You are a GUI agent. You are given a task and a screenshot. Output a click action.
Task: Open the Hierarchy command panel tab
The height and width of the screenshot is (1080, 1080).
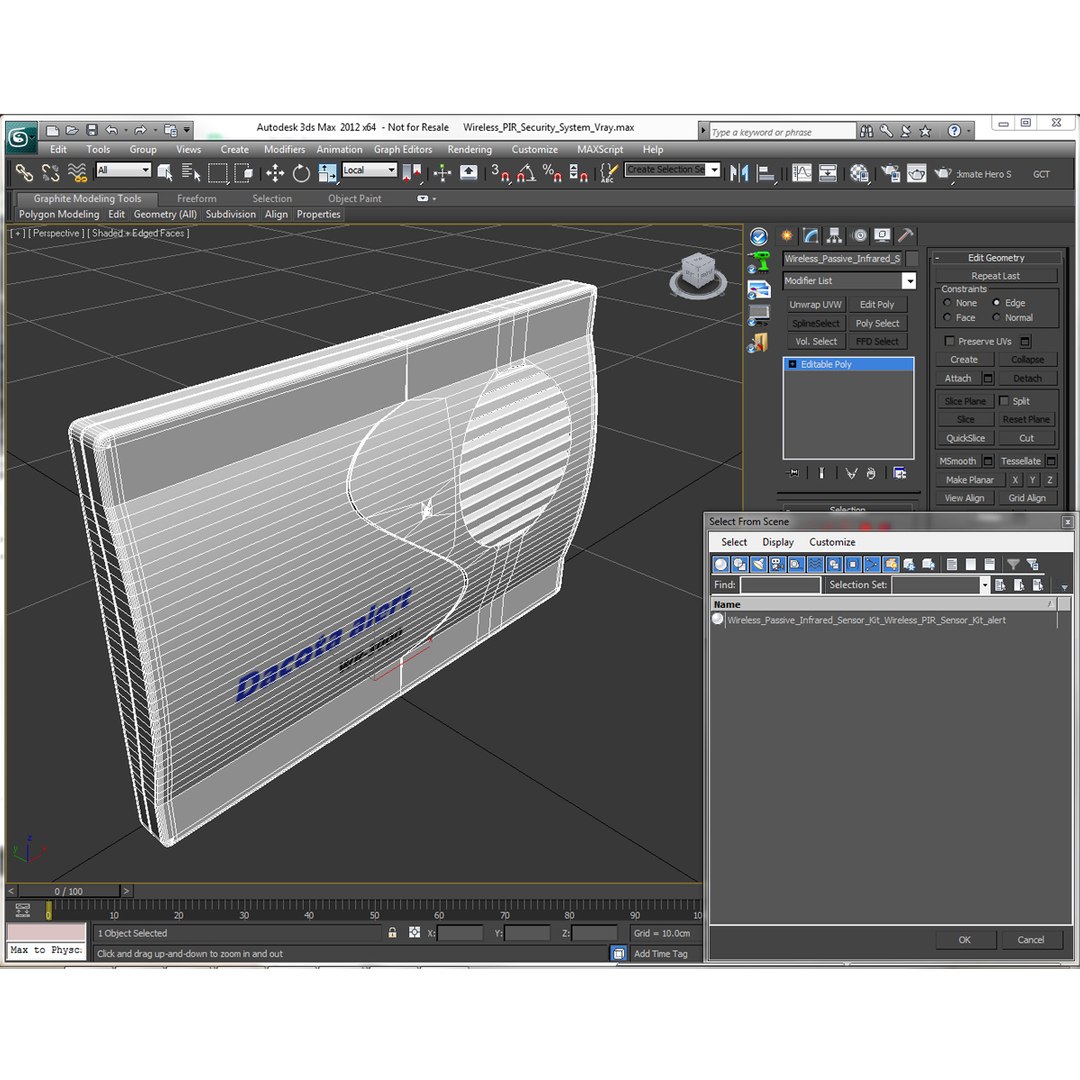[835, 236]
